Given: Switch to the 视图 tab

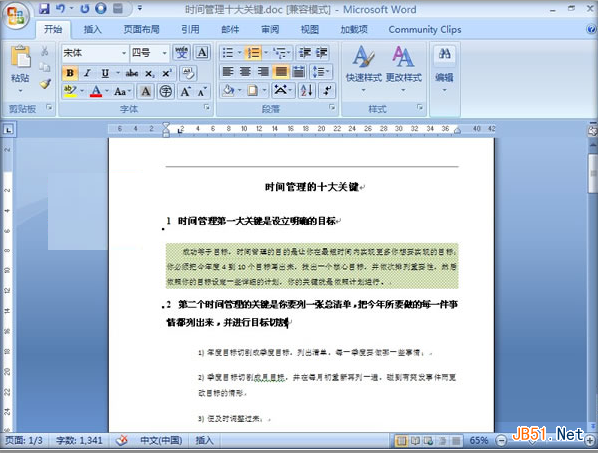Looking at the screenshot, I should pos(310,29).
